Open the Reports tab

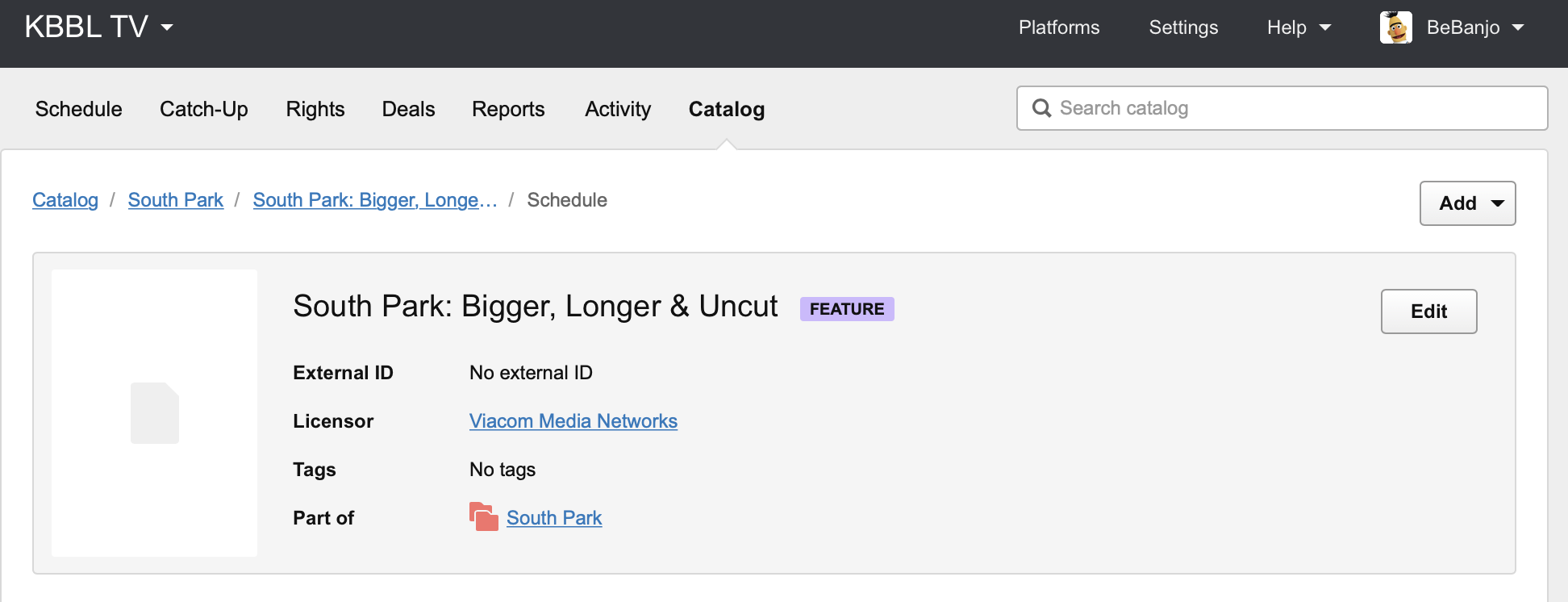pos(508,109)
